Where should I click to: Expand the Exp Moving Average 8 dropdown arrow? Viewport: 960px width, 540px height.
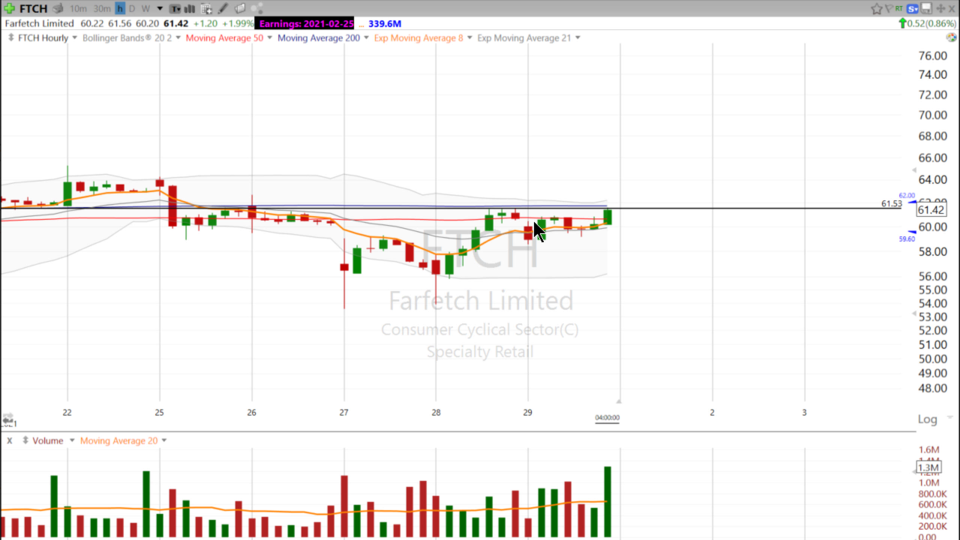pyautogui.click(x=470, y=38)
